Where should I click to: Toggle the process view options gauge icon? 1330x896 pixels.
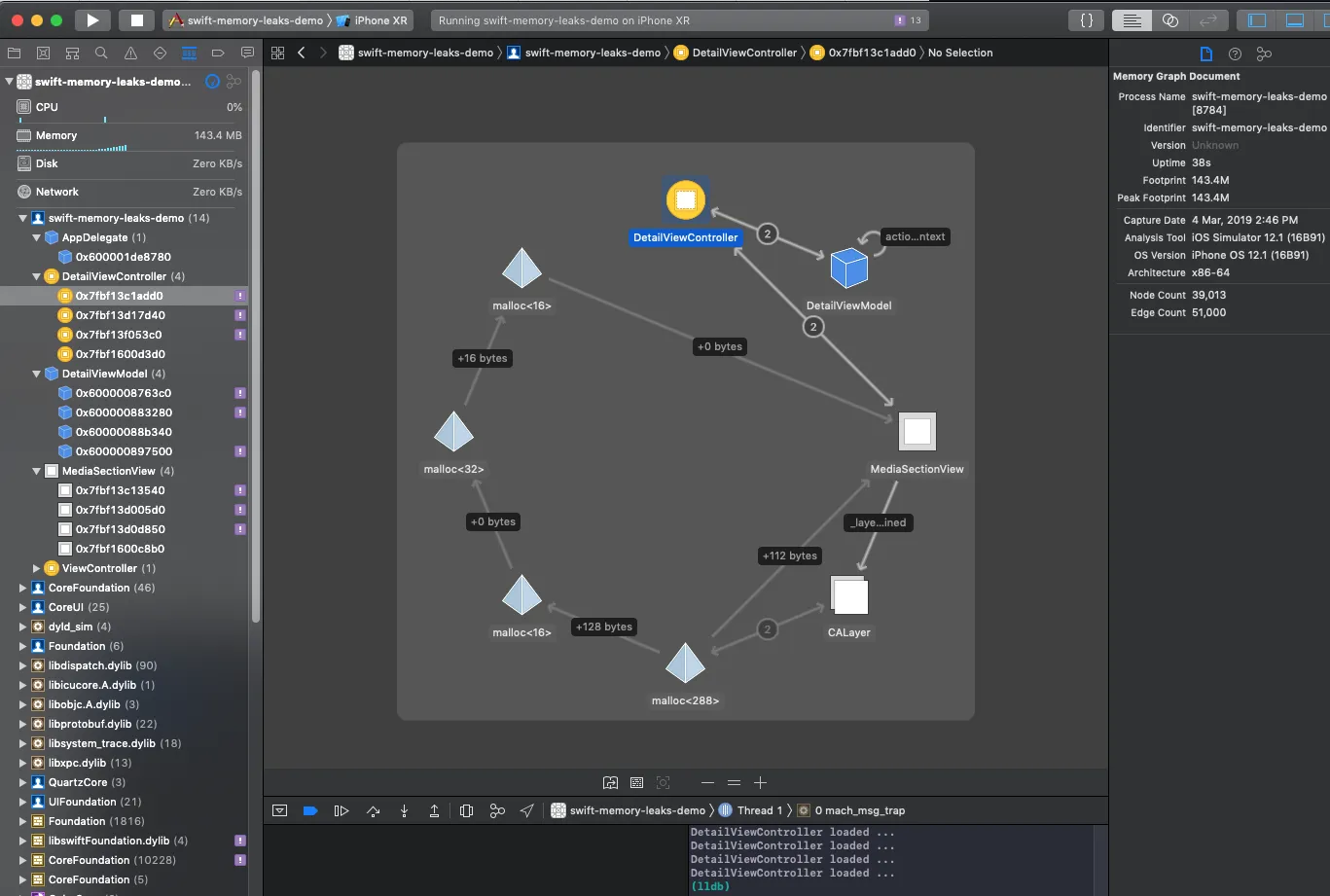(212, 82)
